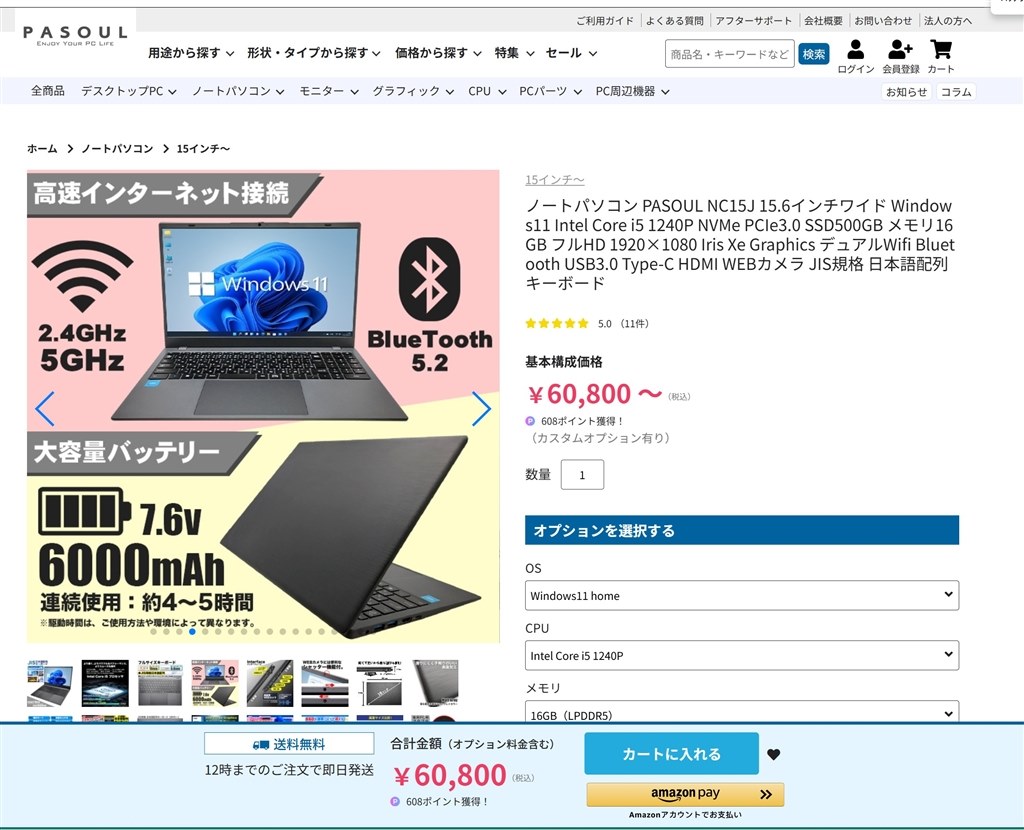This screenshot has height=830, width=1024.
Task: Open the login person icon
Action: (856, 50)
